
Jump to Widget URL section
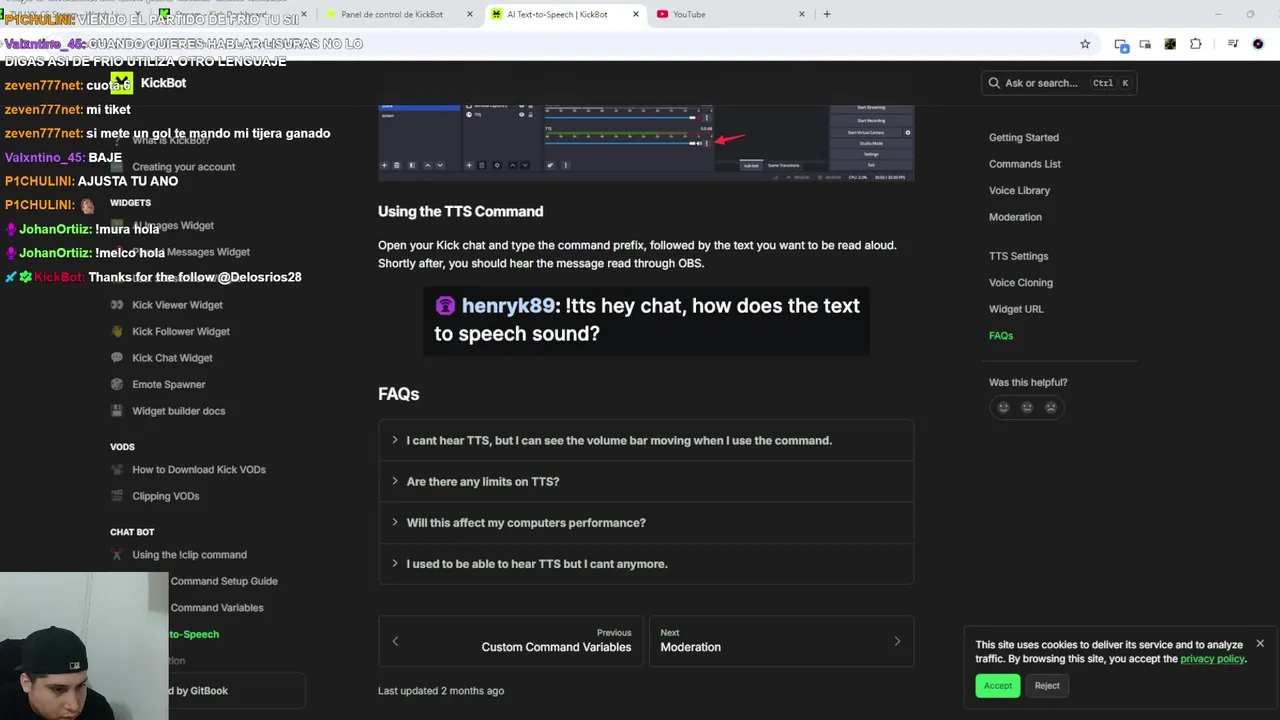1016,309
